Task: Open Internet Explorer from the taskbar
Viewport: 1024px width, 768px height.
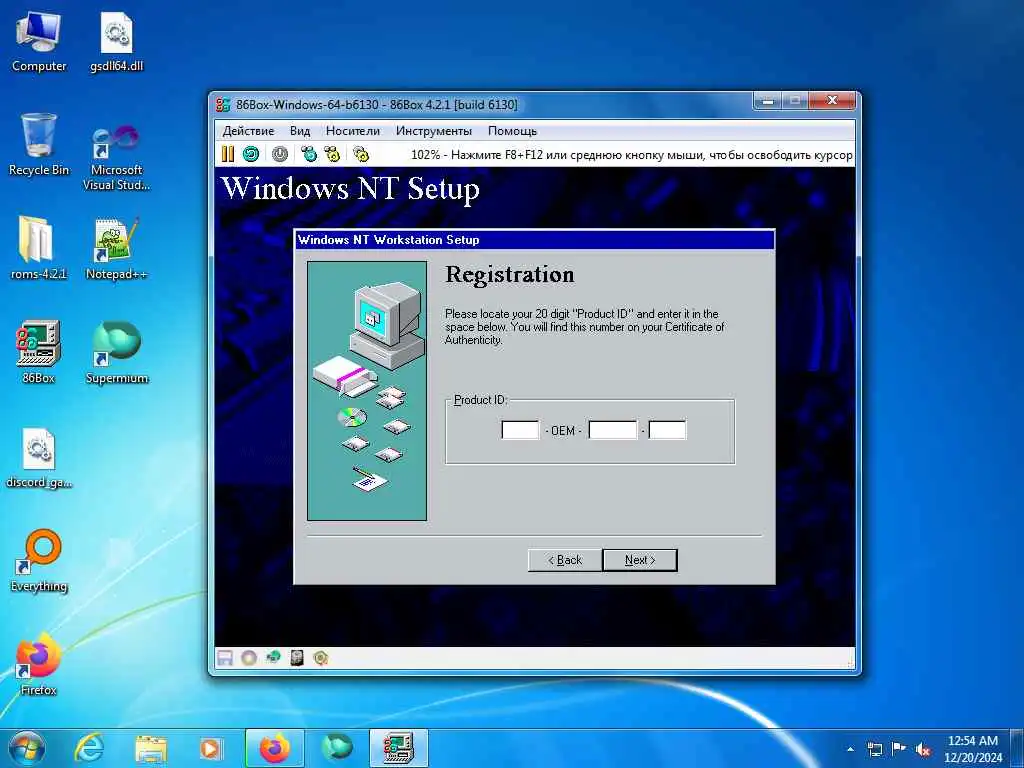Action: click(x=89, y=748)
